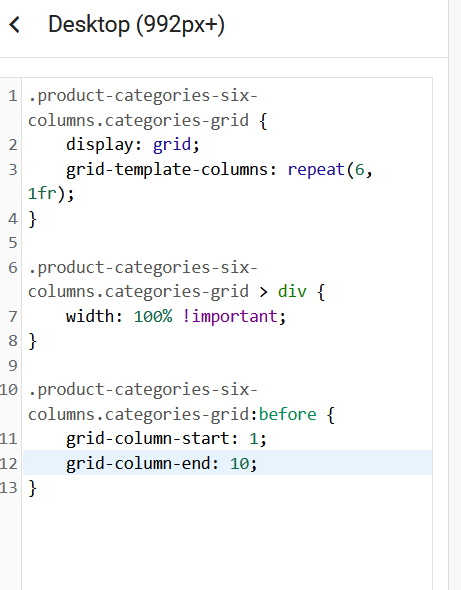Click line number 1 in the gutter
The image size is (461, 590).
click(x=13, y=96)
